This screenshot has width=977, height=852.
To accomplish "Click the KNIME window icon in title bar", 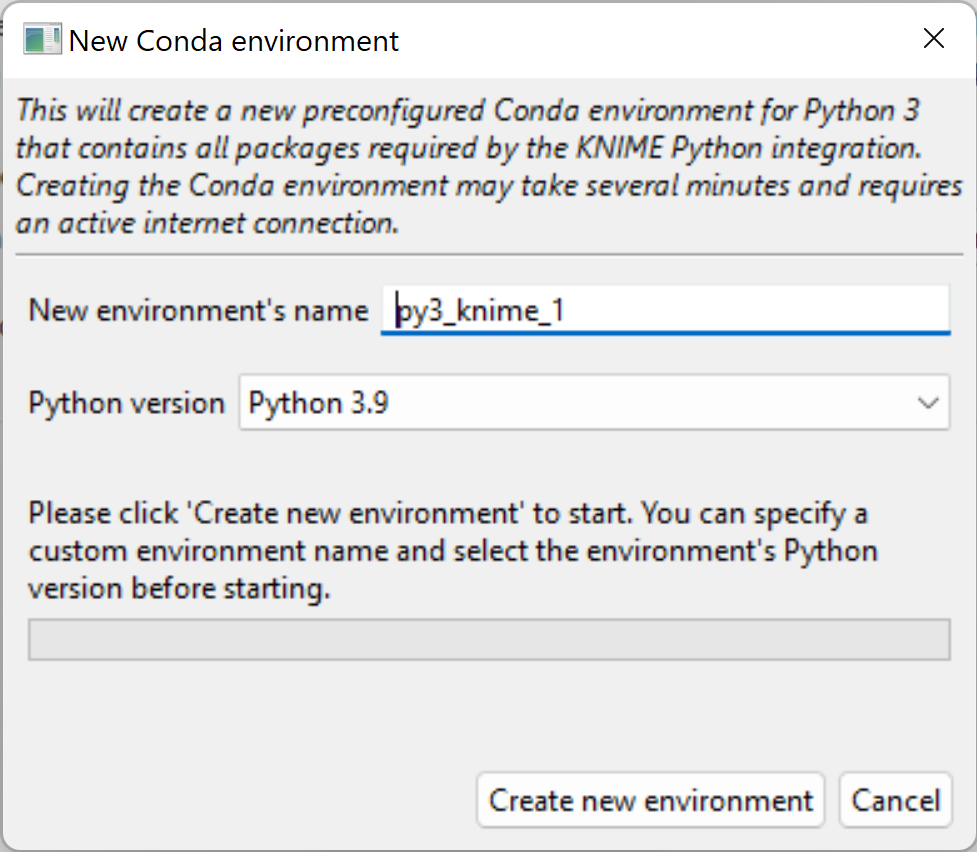I will [42, 39].
